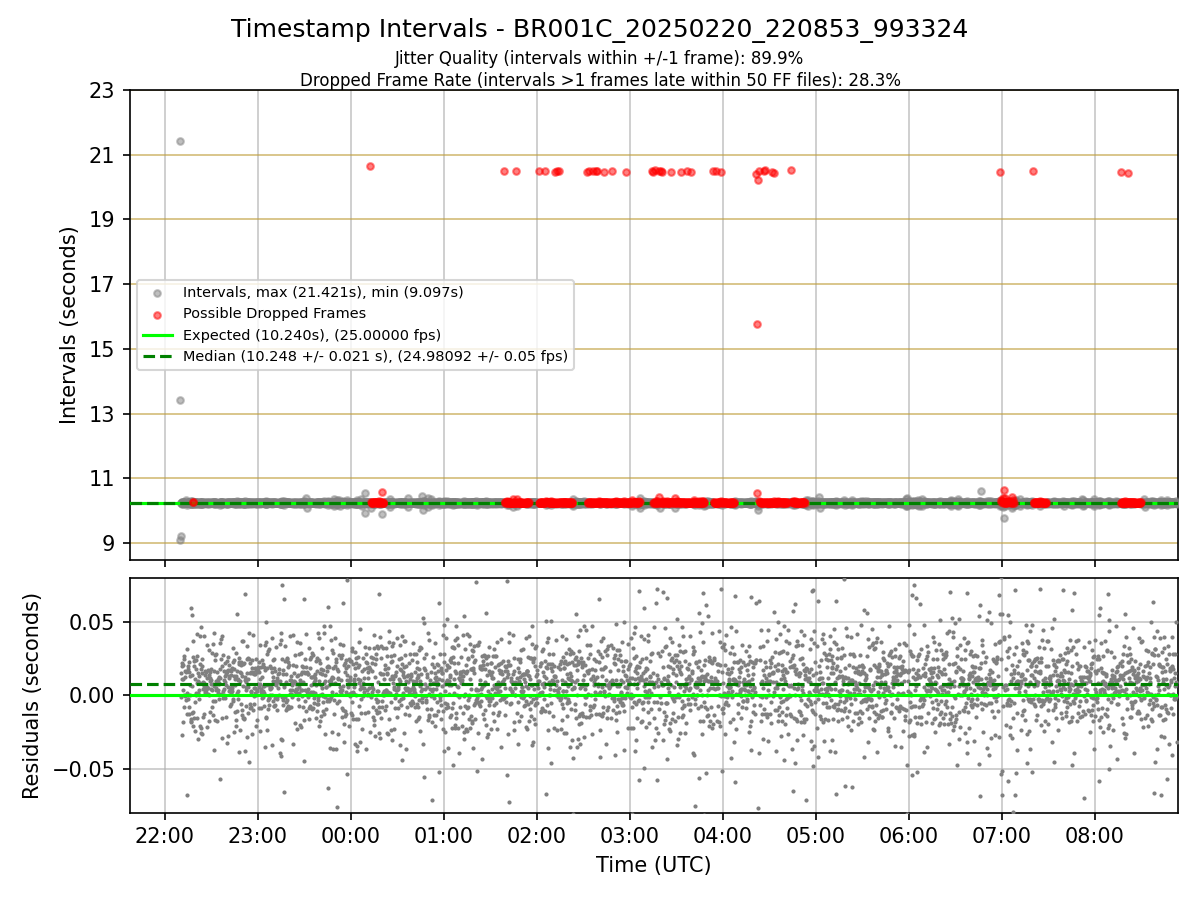1200x900 pixels.
Task: Click the 'Intervals (seconds)' y-axis label
Action: [68, 325]
